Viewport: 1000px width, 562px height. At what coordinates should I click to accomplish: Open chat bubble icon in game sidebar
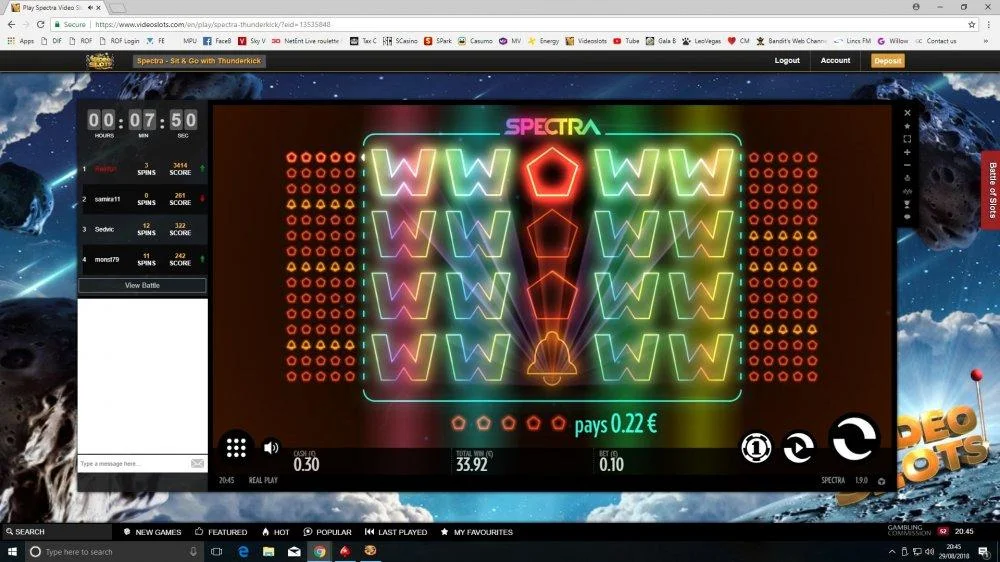click(907, 217)
